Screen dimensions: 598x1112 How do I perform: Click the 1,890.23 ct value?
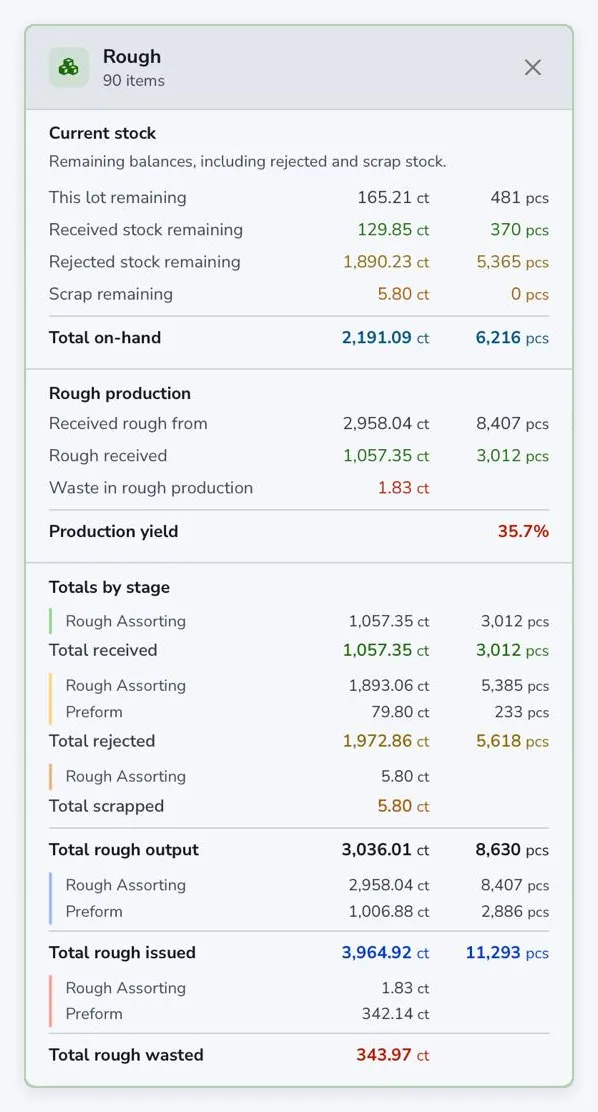point(387,262)
